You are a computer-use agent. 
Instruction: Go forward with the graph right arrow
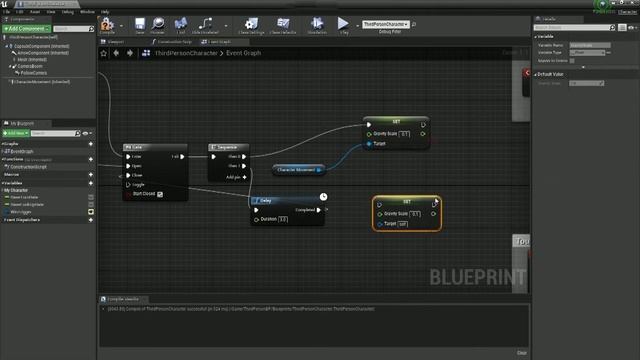coord(130,53)
